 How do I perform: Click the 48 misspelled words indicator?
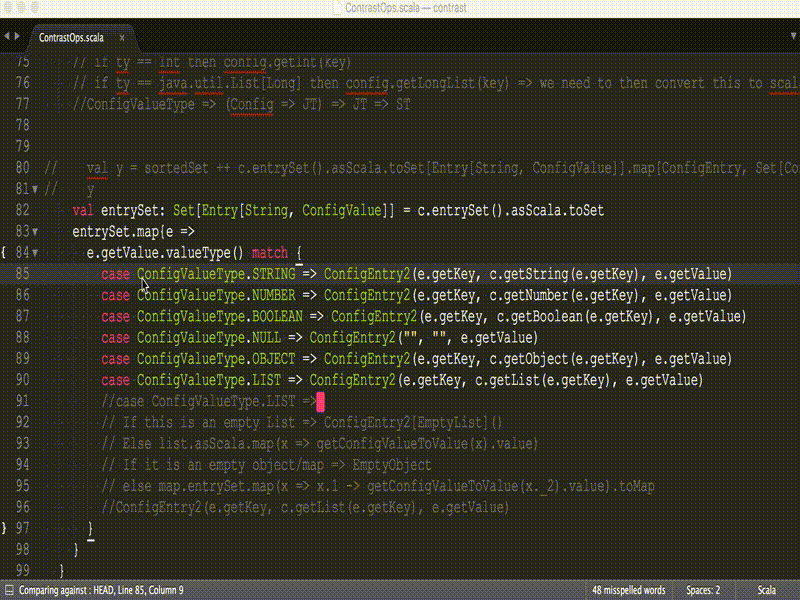coord(629,589)
